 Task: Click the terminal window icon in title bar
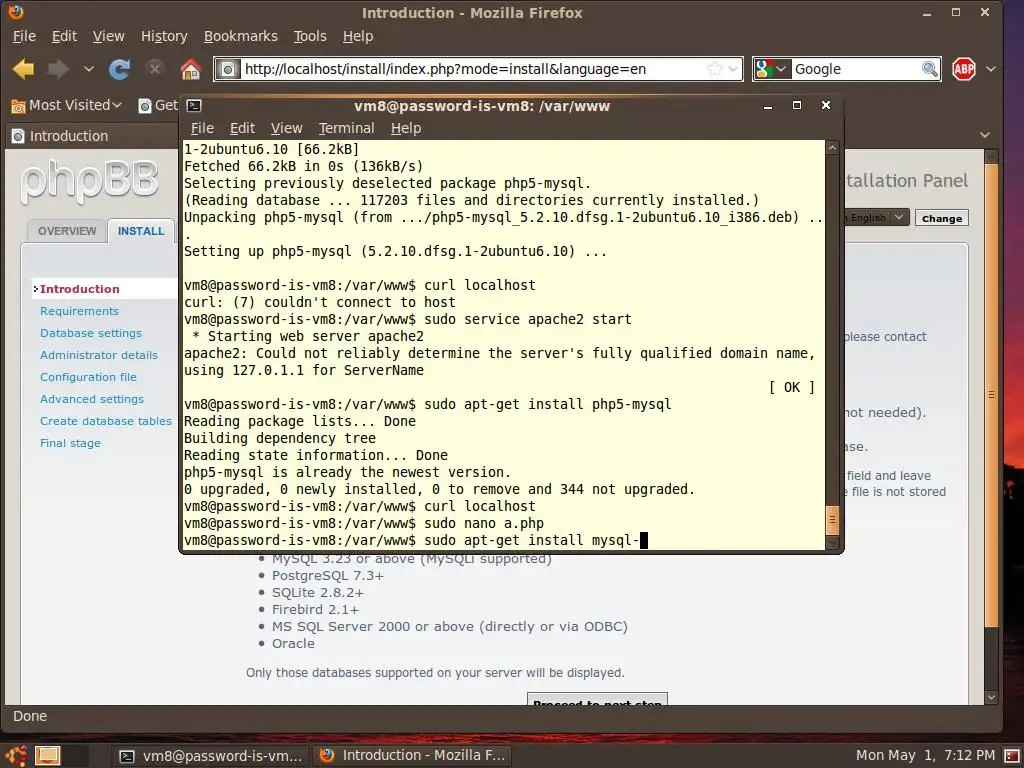pyautogui.click(x=194, y=106)
